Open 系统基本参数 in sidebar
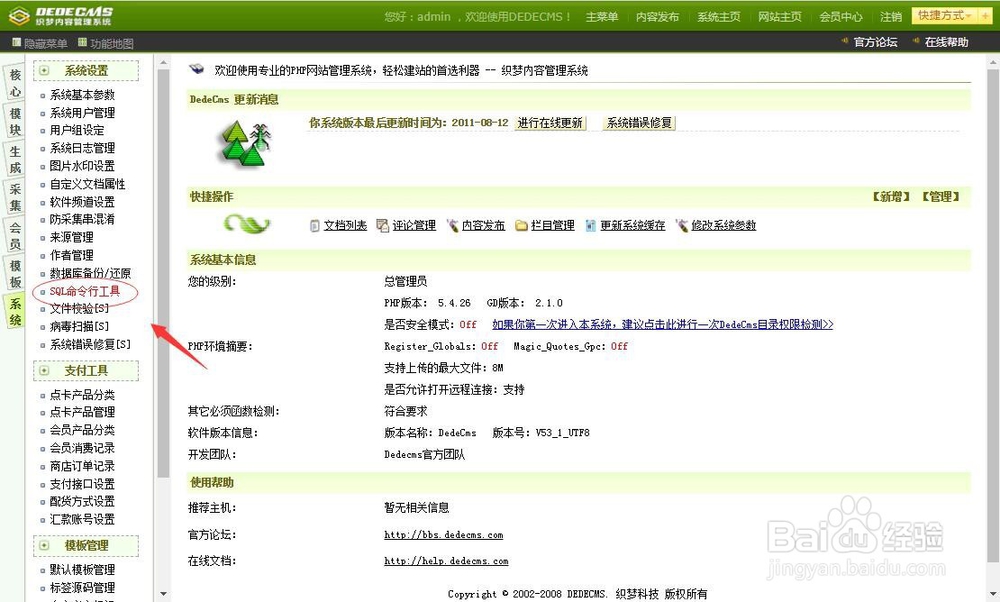This screenshot has width=1000, height=602. (x=82, y=95)
